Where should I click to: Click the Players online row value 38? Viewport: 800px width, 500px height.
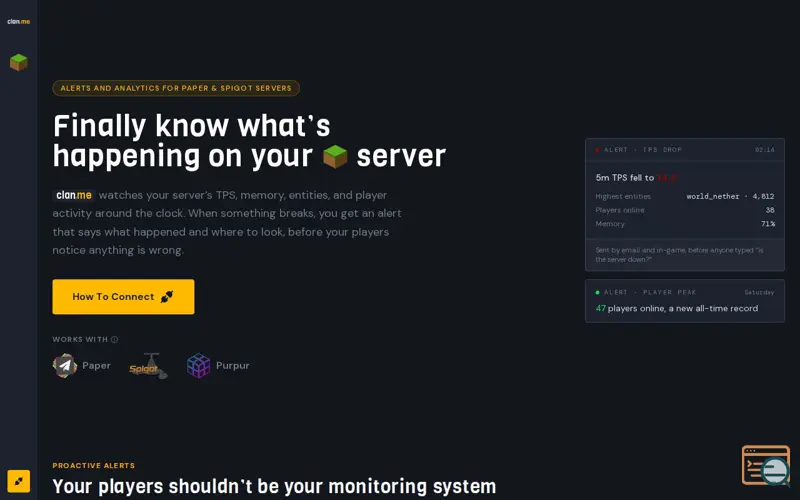tap(770, 210)
